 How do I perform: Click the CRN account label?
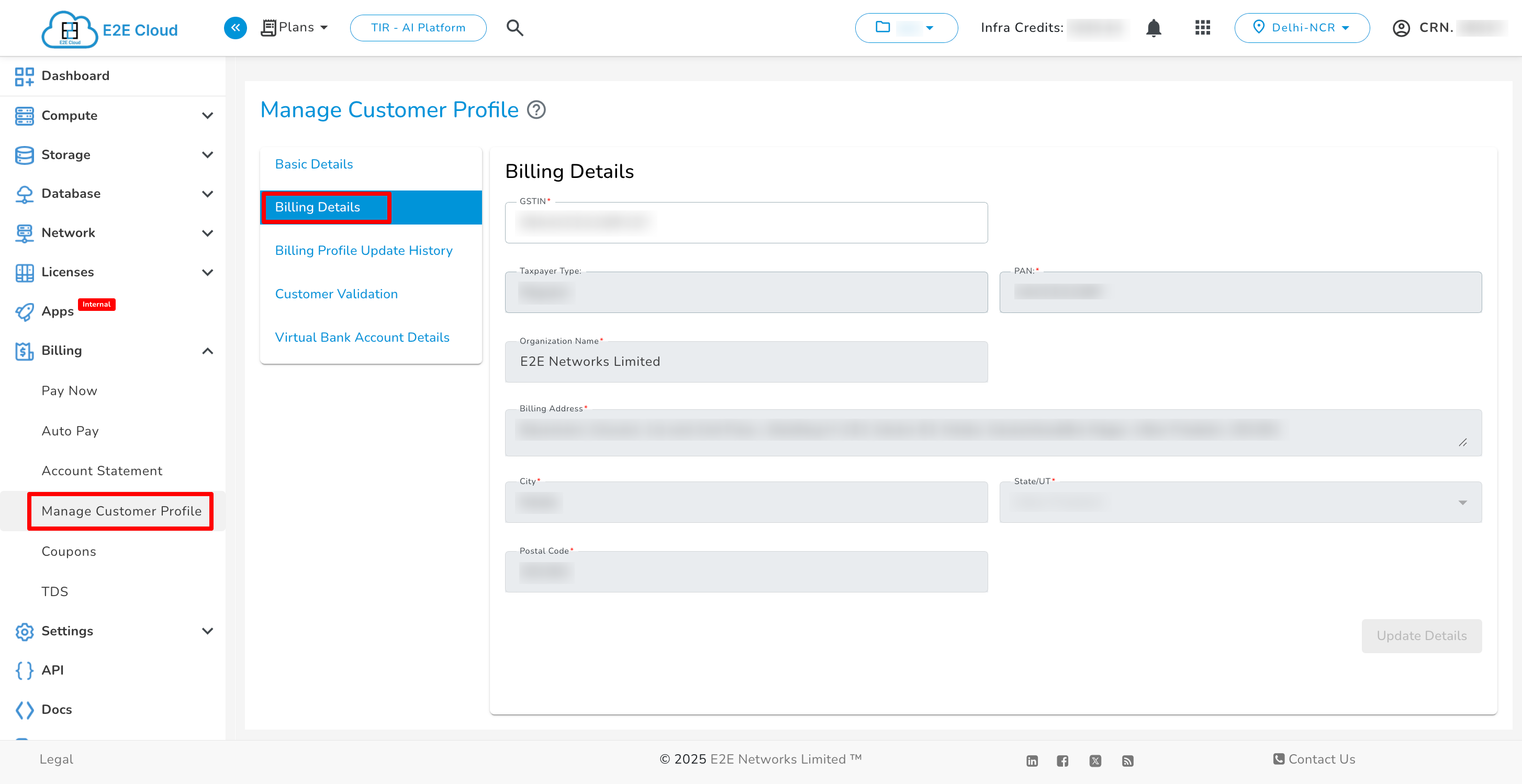click(x=1436, y=28)
